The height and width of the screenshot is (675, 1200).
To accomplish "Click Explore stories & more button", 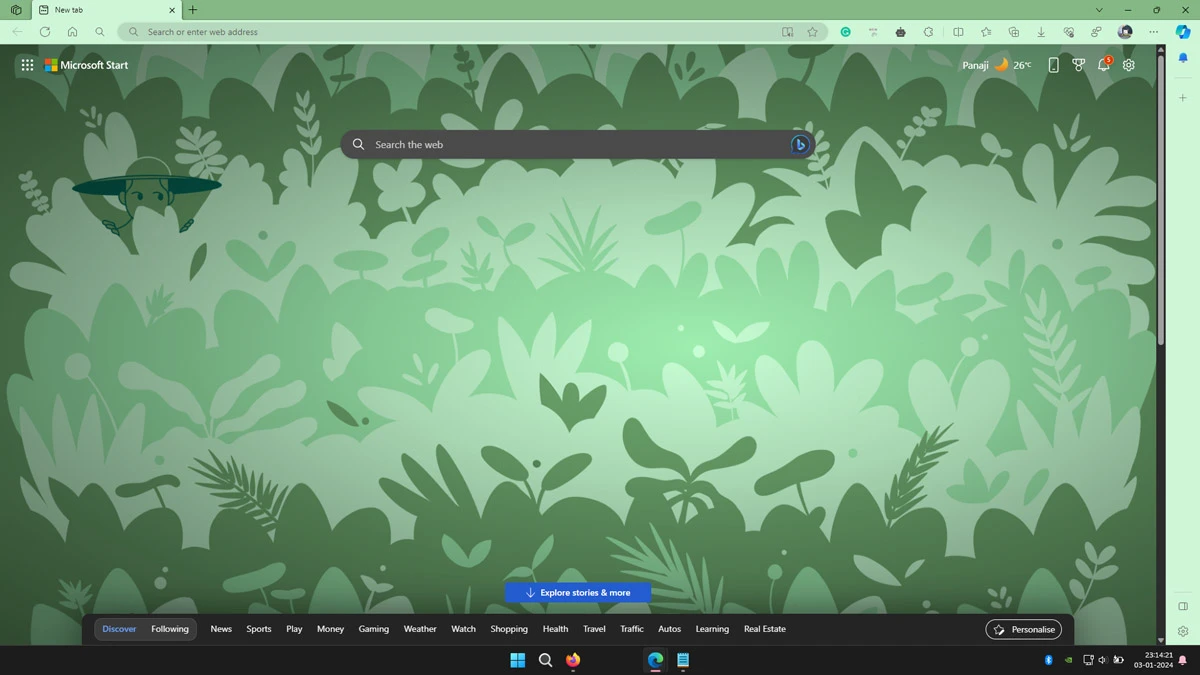I will (578, 593).
